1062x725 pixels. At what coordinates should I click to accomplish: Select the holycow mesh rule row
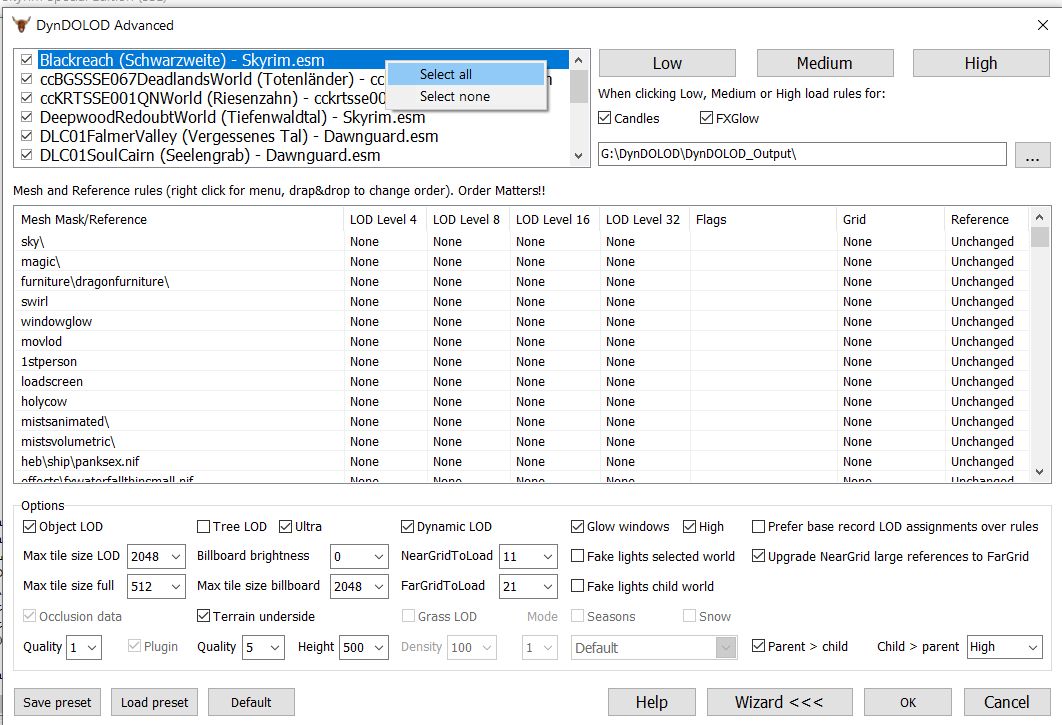(522, 401)
